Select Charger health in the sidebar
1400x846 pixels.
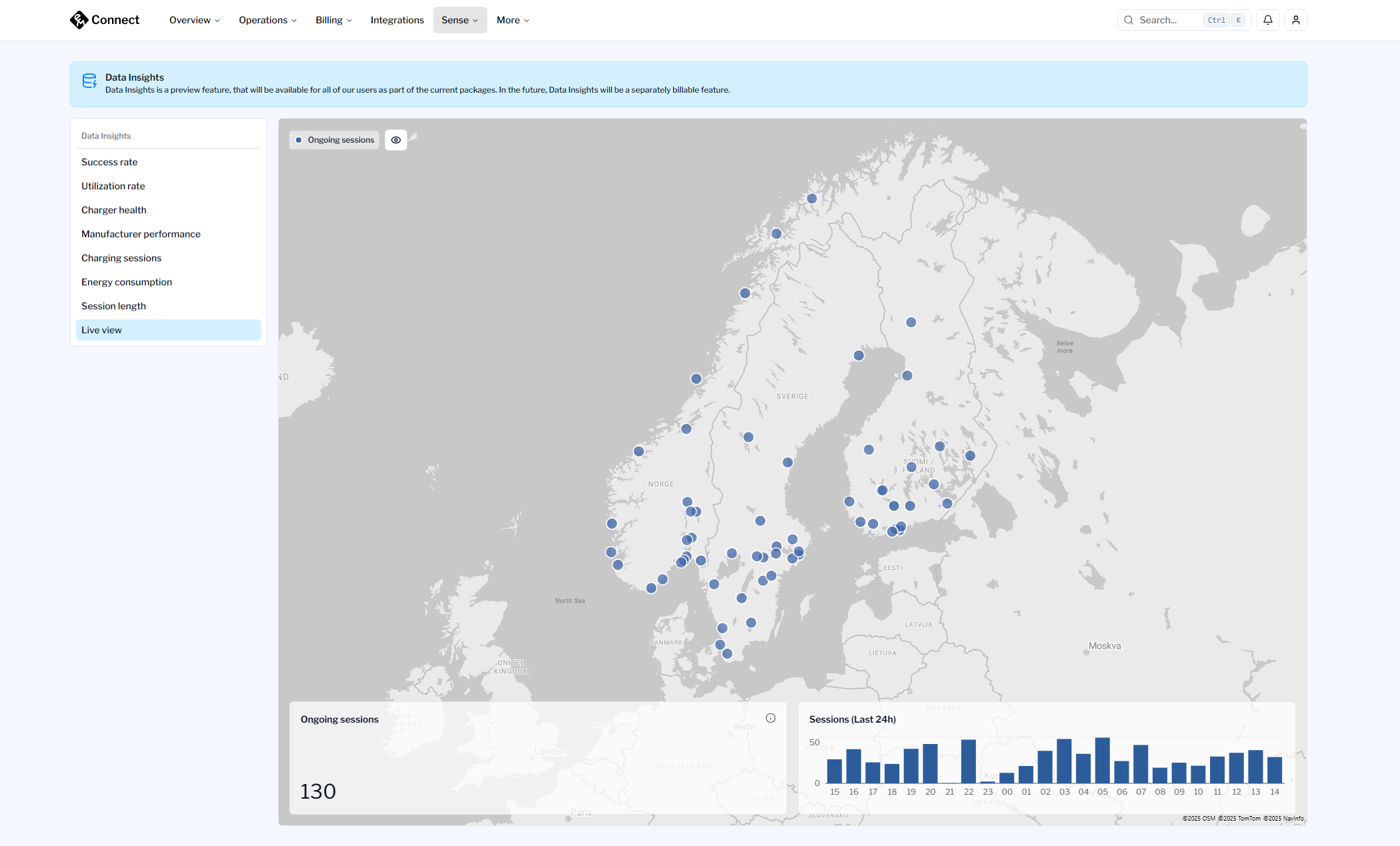(114, 210)
